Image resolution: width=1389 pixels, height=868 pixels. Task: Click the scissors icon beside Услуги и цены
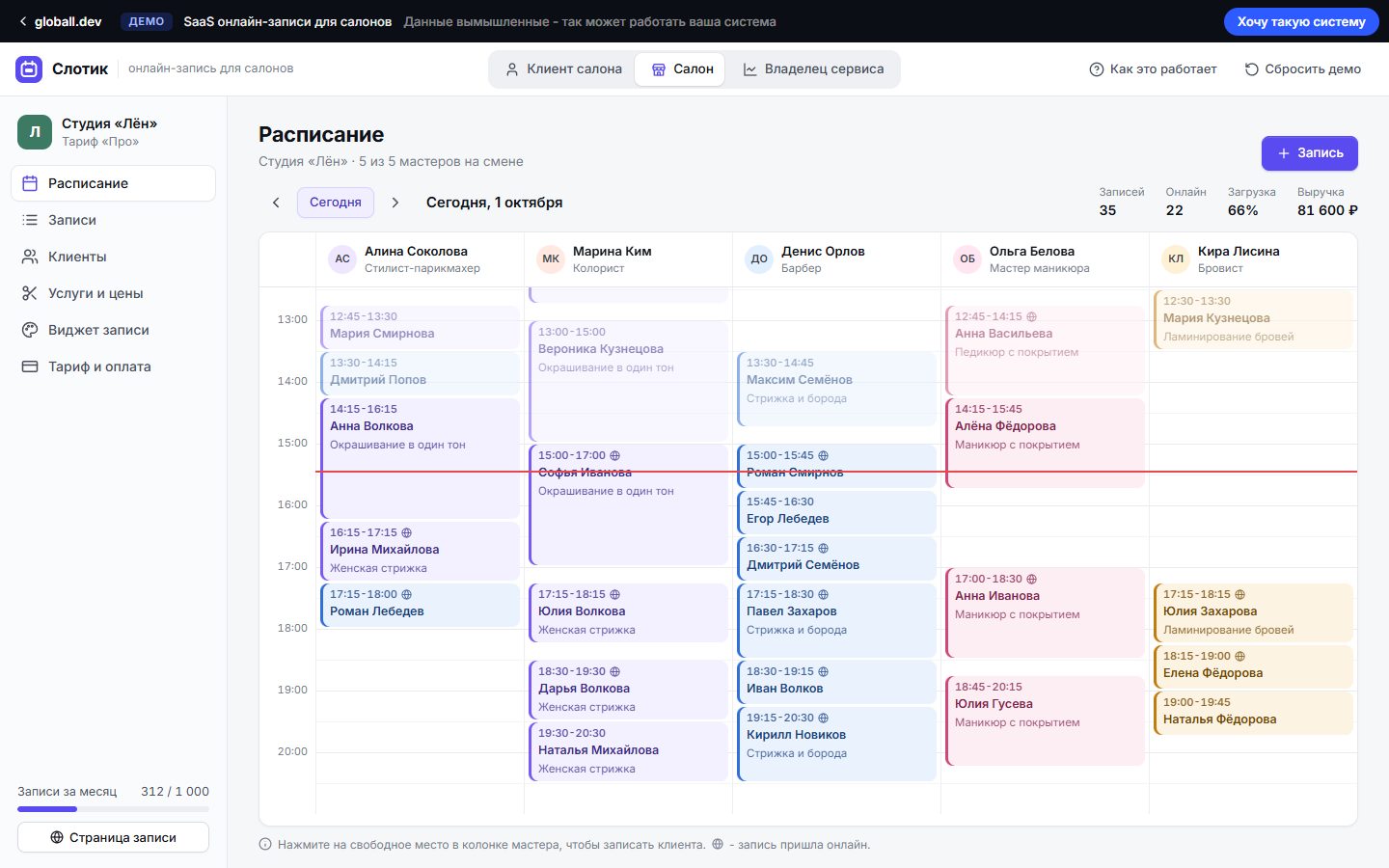coord(30,293)
